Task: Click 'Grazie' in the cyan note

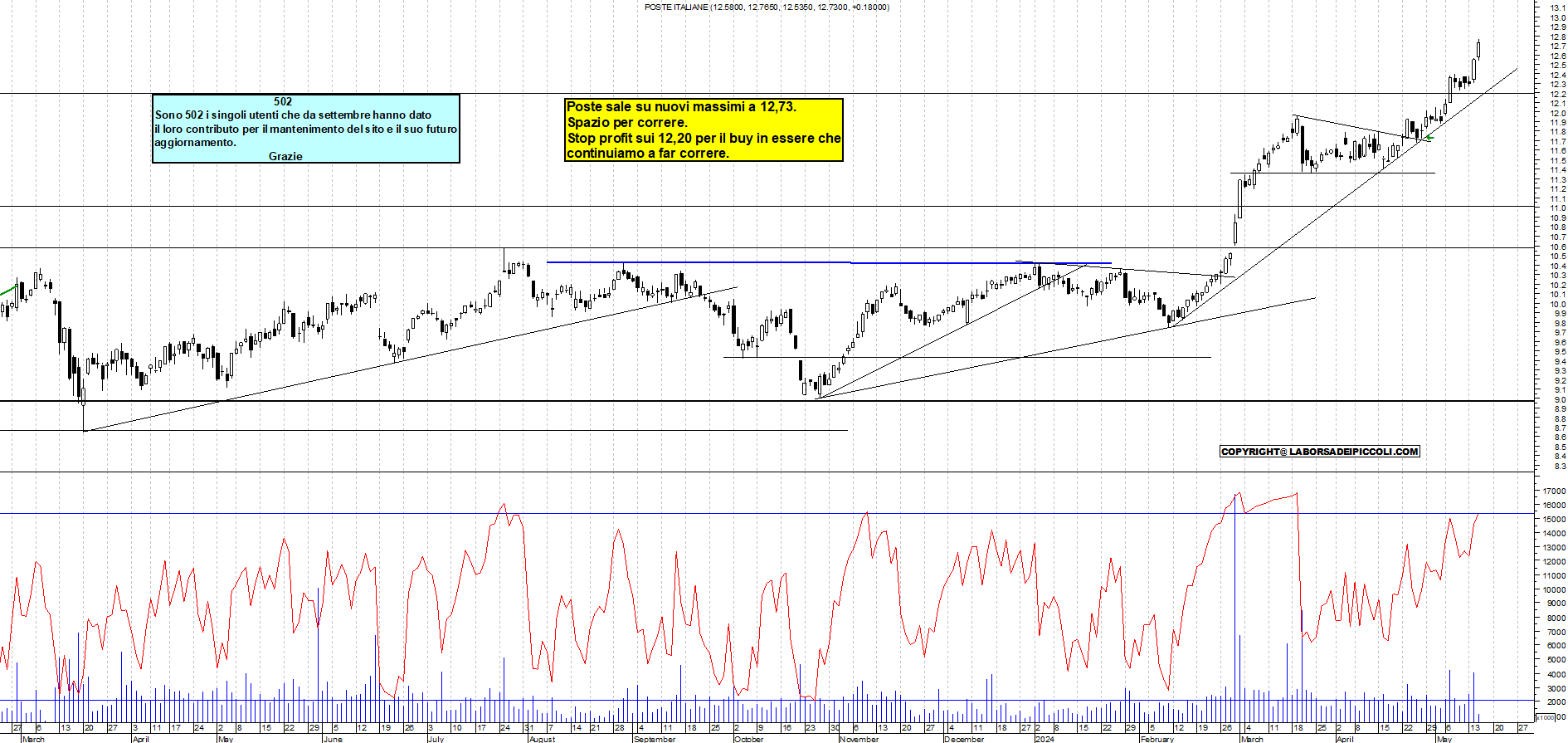Action: [x=285, y=156]
